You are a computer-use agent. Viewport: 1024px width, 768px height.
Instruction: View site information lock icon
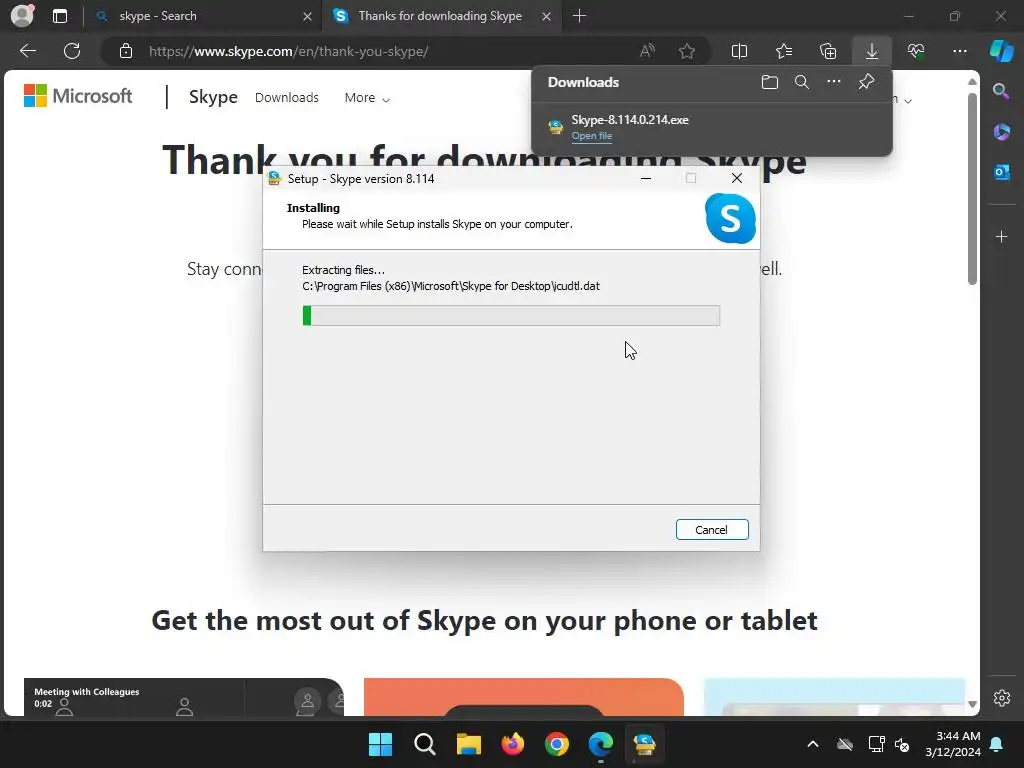[x=126, y=51]
